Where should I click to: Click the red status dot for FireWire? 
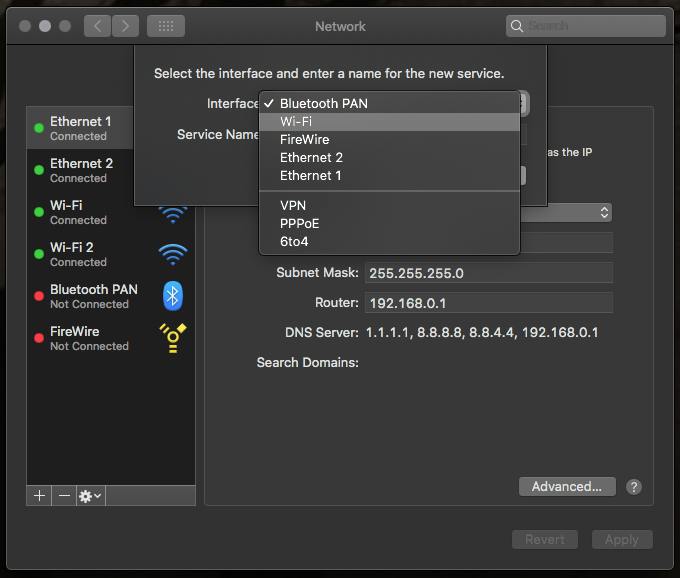[x=39, y=338]
